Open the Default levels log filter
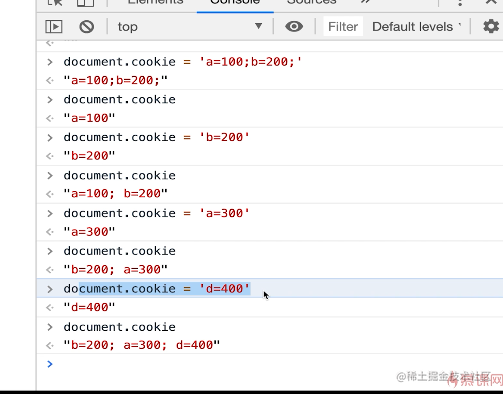This screenshot has height=394, width=503. tap(417, 27)
